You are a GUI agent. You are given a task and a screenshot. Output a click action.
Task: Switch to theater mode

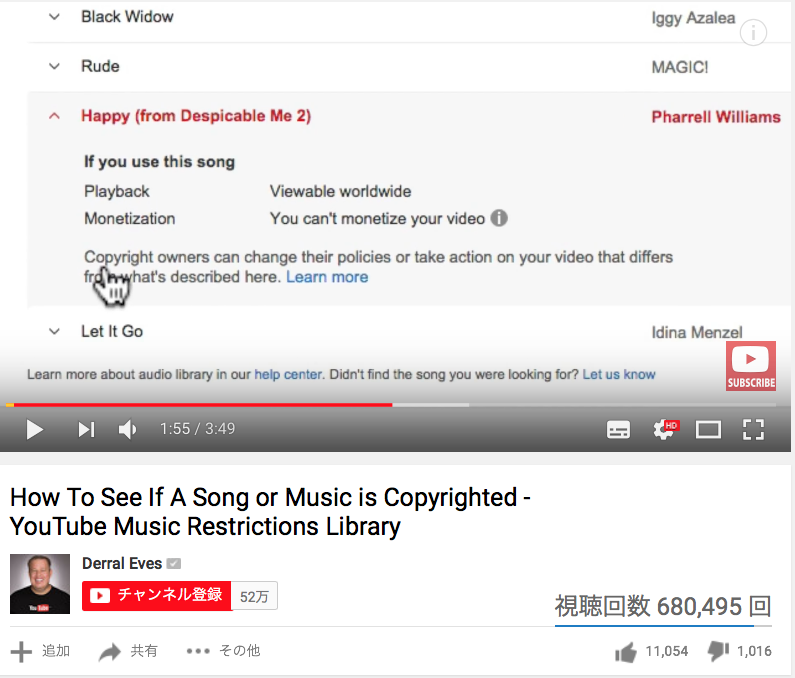tap(708, 430)
